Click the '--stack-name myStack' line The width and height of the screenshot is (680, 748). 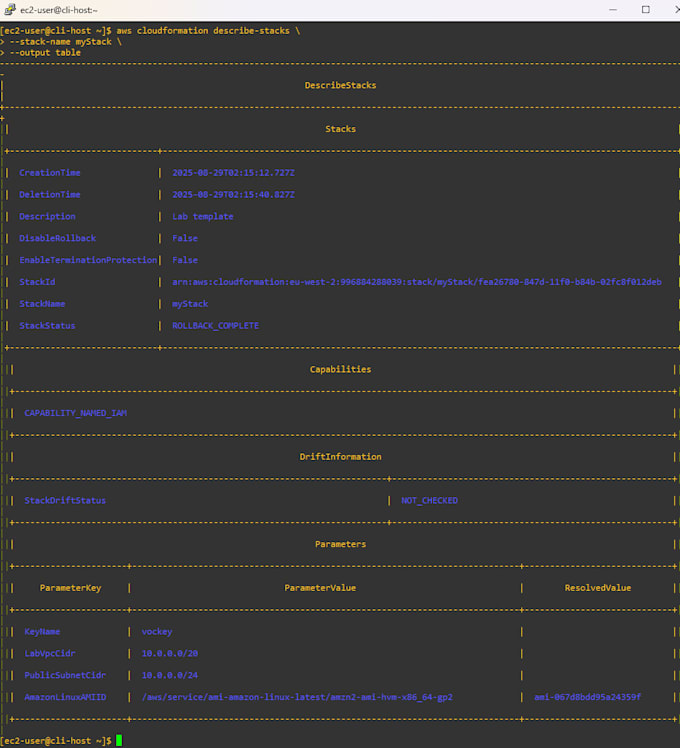(x=61, y=42)
